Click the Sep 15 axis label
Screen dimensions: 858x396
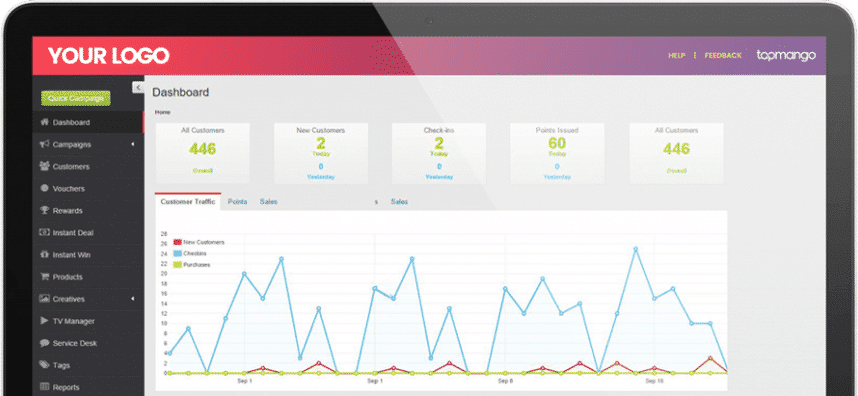(x=654, y=381)
